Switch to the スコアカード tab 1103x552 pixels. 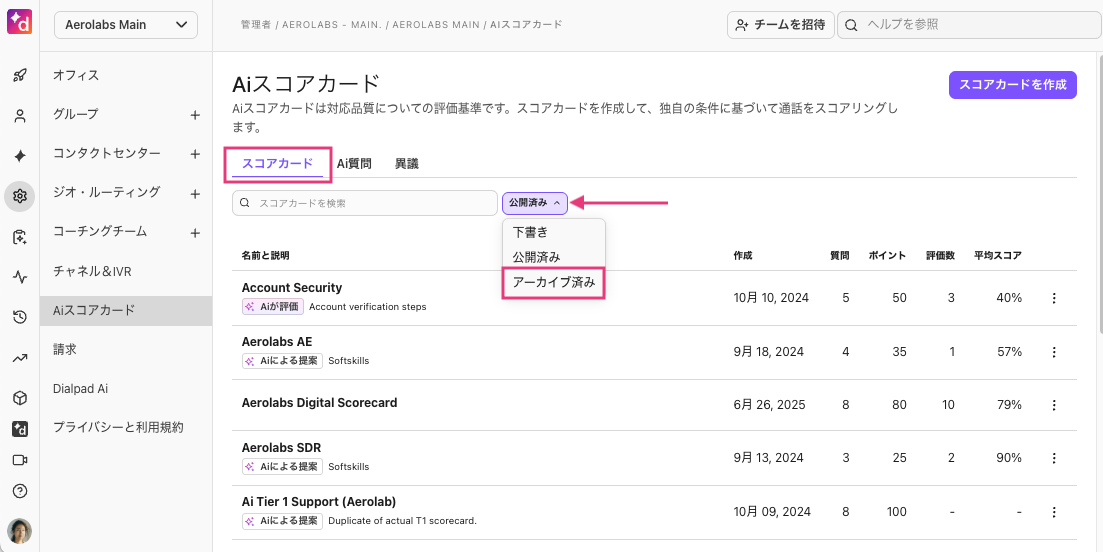277,164
